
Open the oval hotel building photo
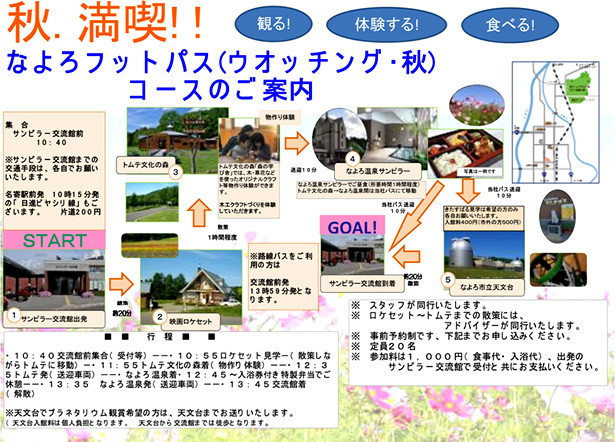[x=340, y=138]
